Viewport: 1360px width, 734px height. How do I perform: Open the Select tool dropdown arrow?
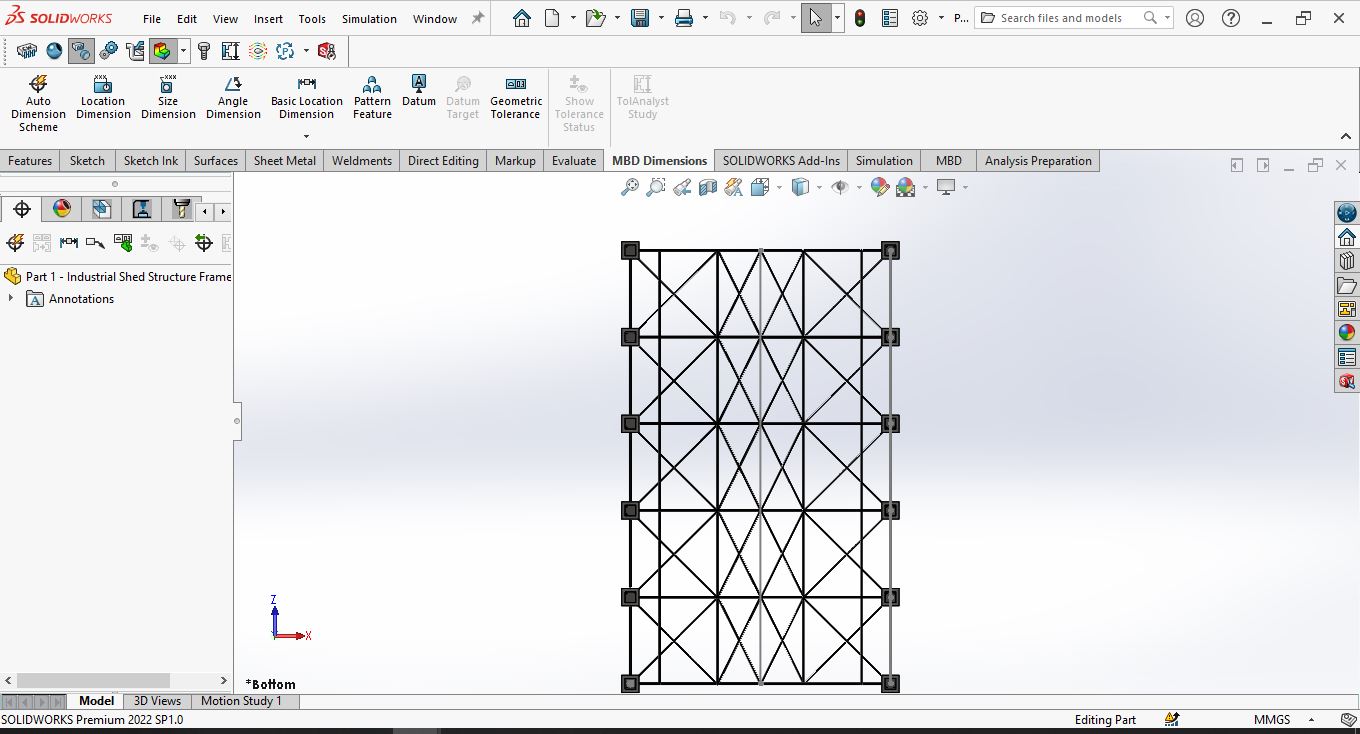837,18
